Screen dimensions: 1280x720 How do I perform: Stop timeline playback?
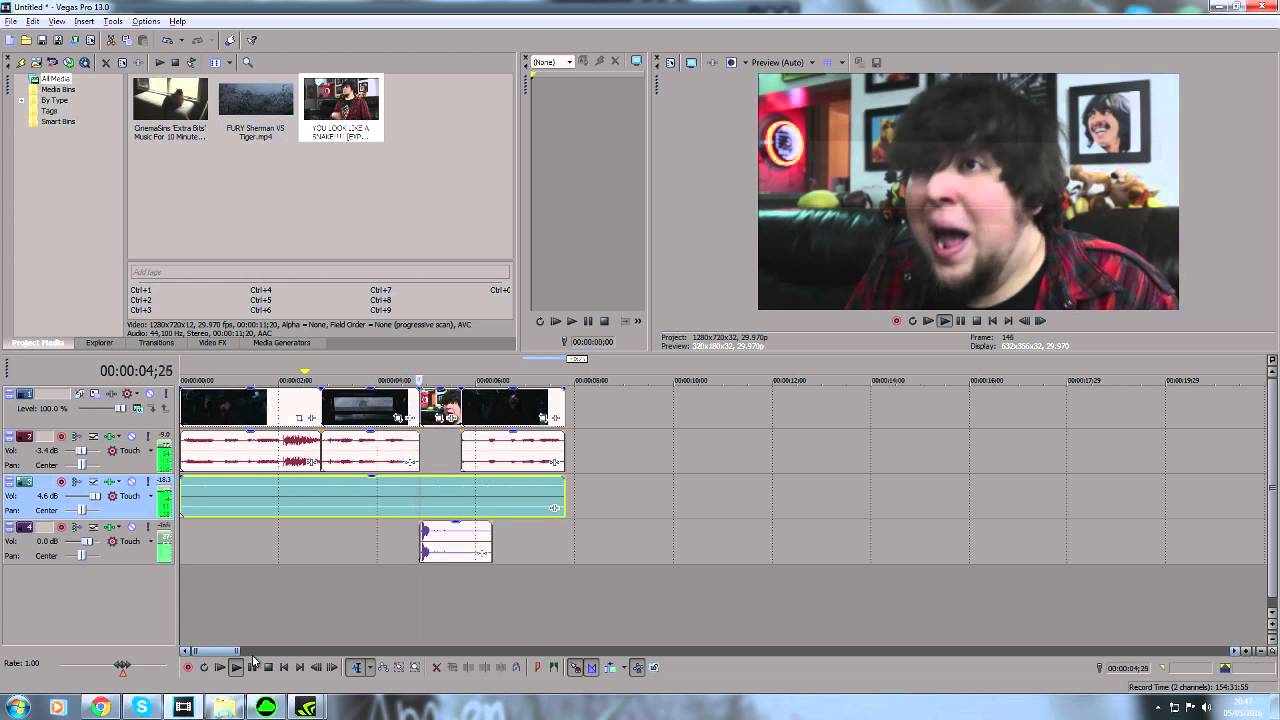(268, 668)
